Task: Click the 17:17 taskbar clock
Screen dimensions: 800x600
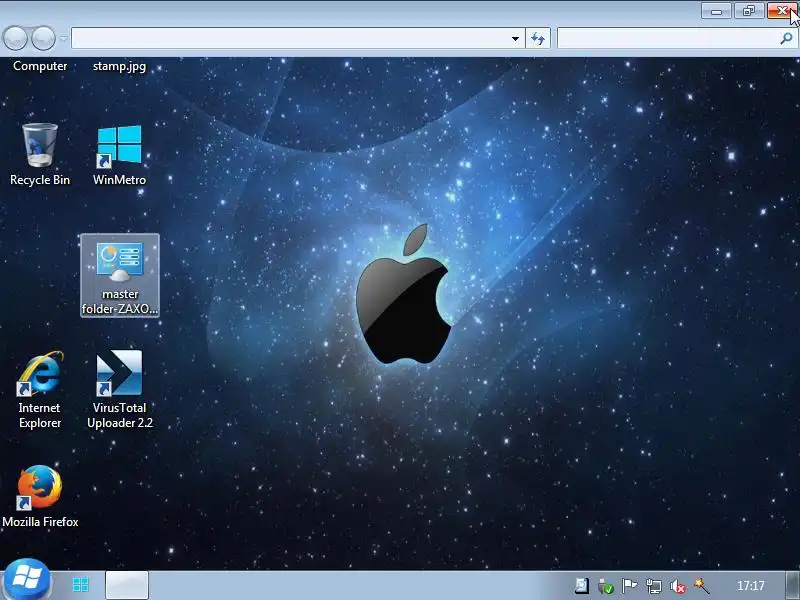Action: (x=751, y=586)
